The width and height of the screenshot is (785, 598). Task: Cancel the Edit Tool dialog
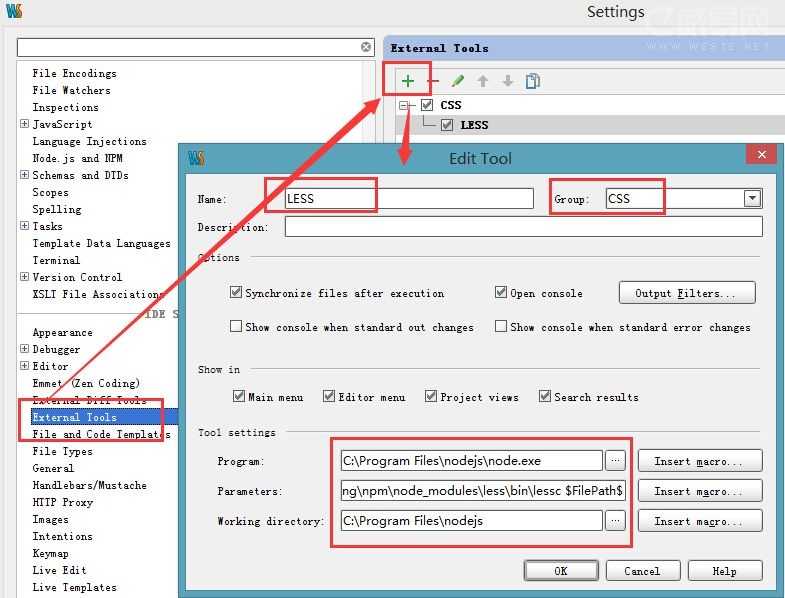[643, 571]
